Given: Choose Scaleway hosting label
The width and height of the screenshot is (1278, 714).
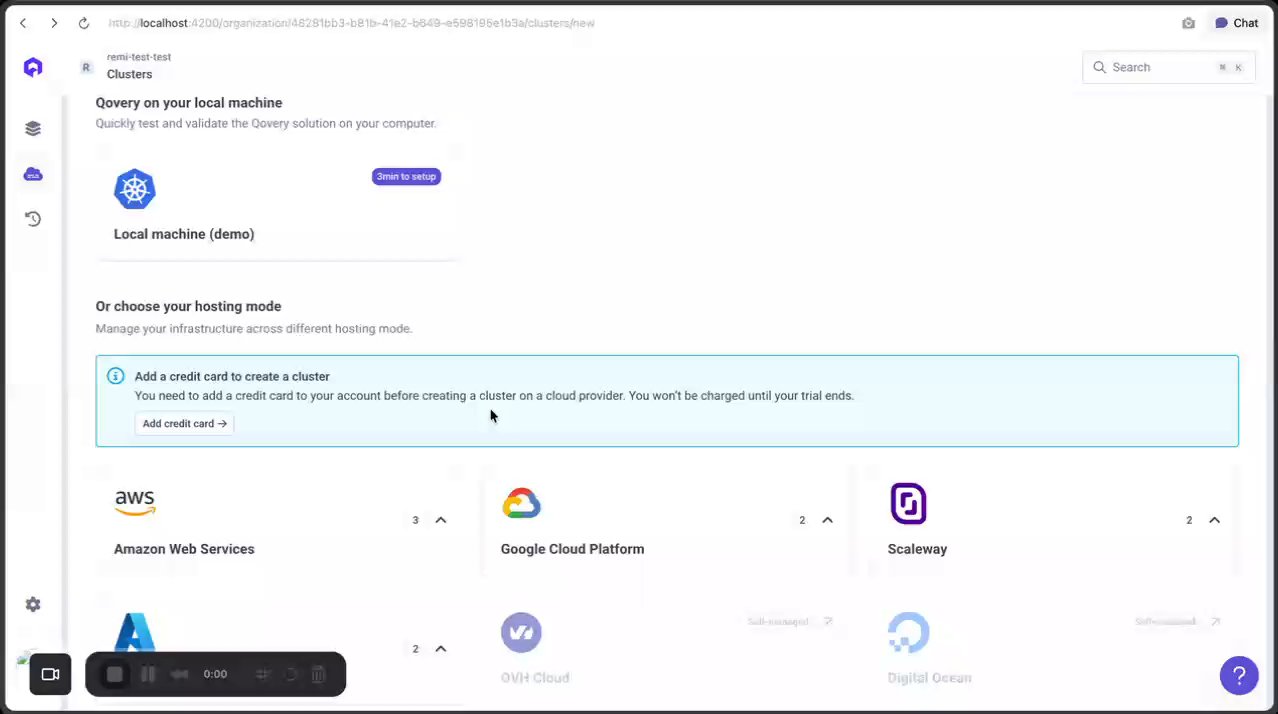Looking at the screenshot, I should [x=917, y=549].
